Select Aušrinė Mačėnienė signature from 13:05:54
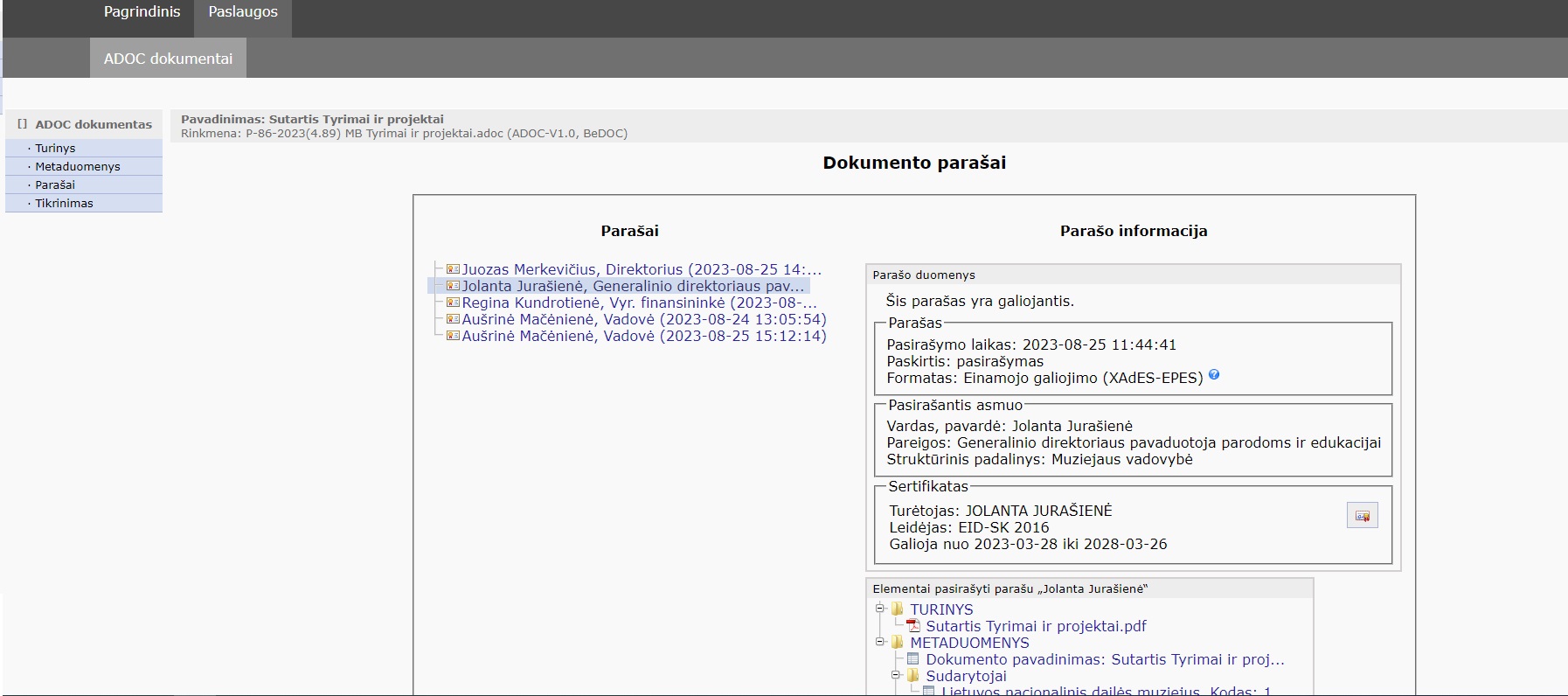Screen dimensions: 1568x696 [643, 320]
